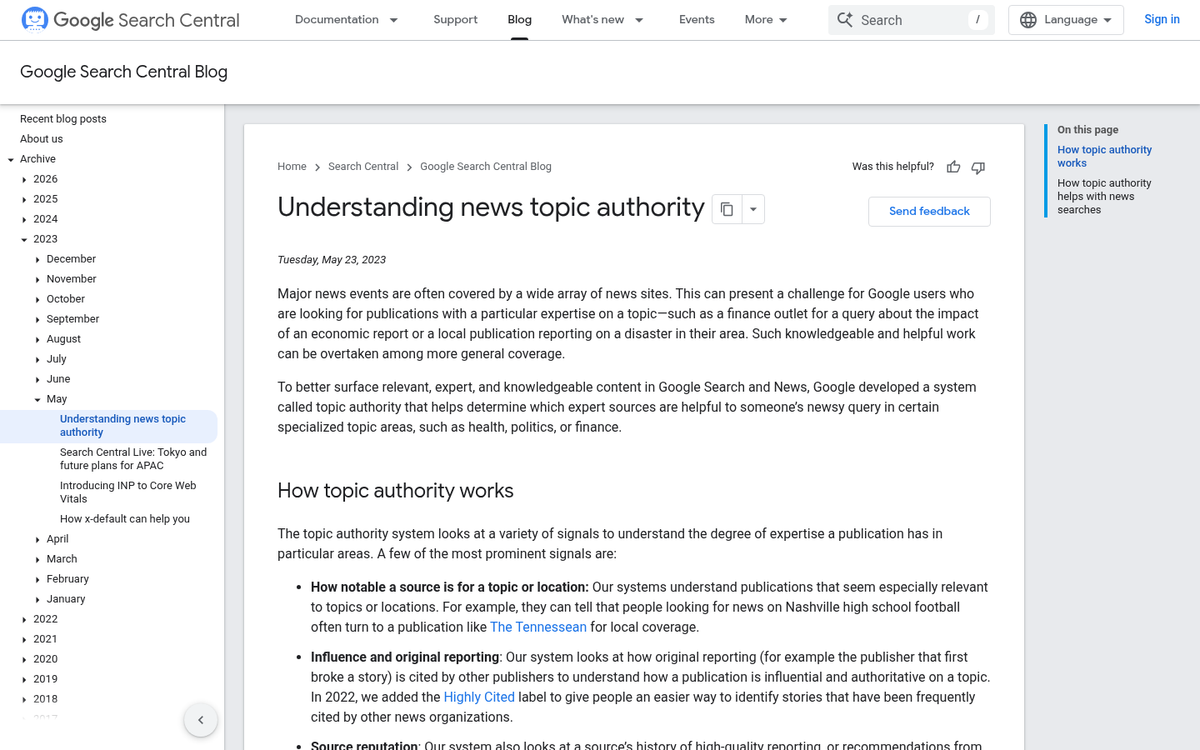1200x750 pixels.
Task: Collapse the sidebar using the circular chevron button
Action: [x=200, y=719]
